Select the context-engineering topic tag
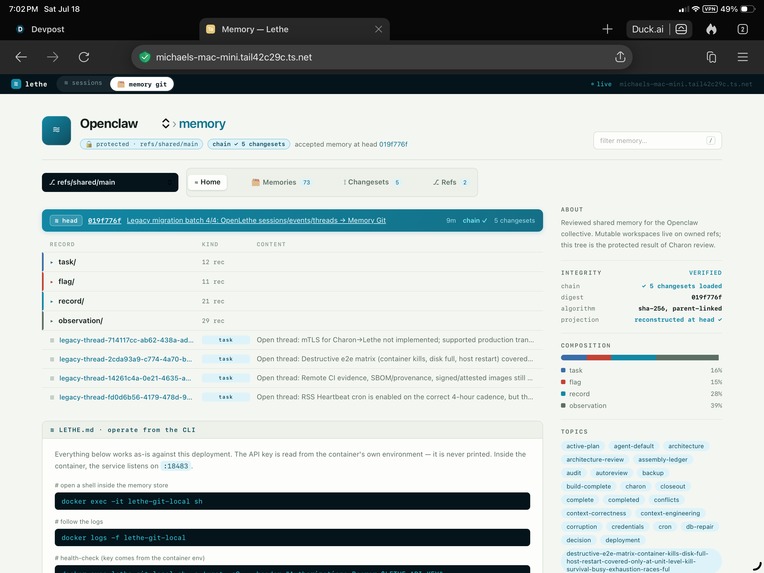The image size is (764, 573). (670, 513)
